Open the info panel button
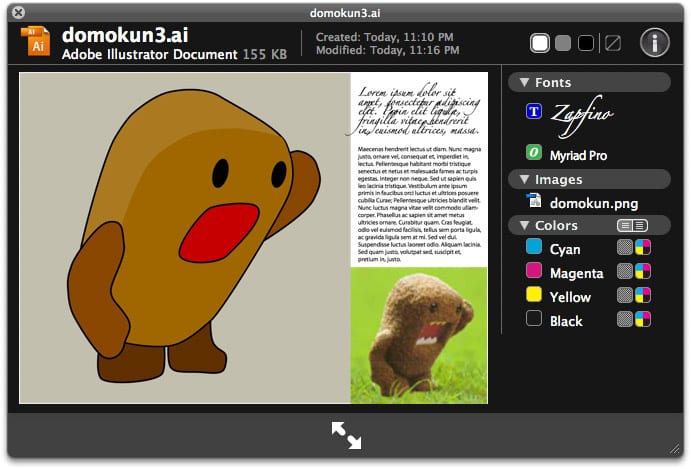This screenshot has height=469, width=691. tap(654, 43)
